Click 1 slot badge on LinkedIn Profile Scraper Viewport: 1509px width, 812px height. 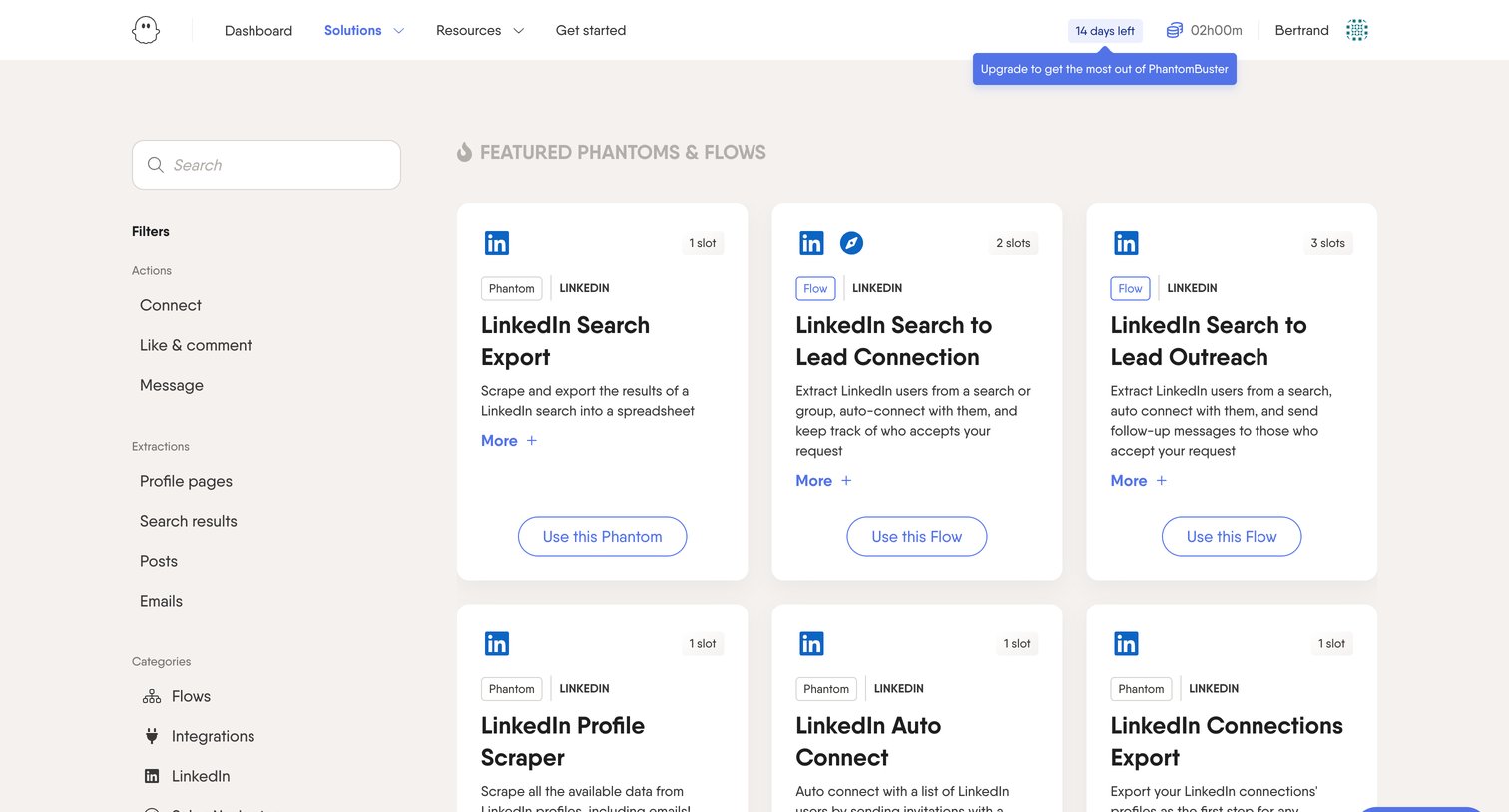pos(703,644)
